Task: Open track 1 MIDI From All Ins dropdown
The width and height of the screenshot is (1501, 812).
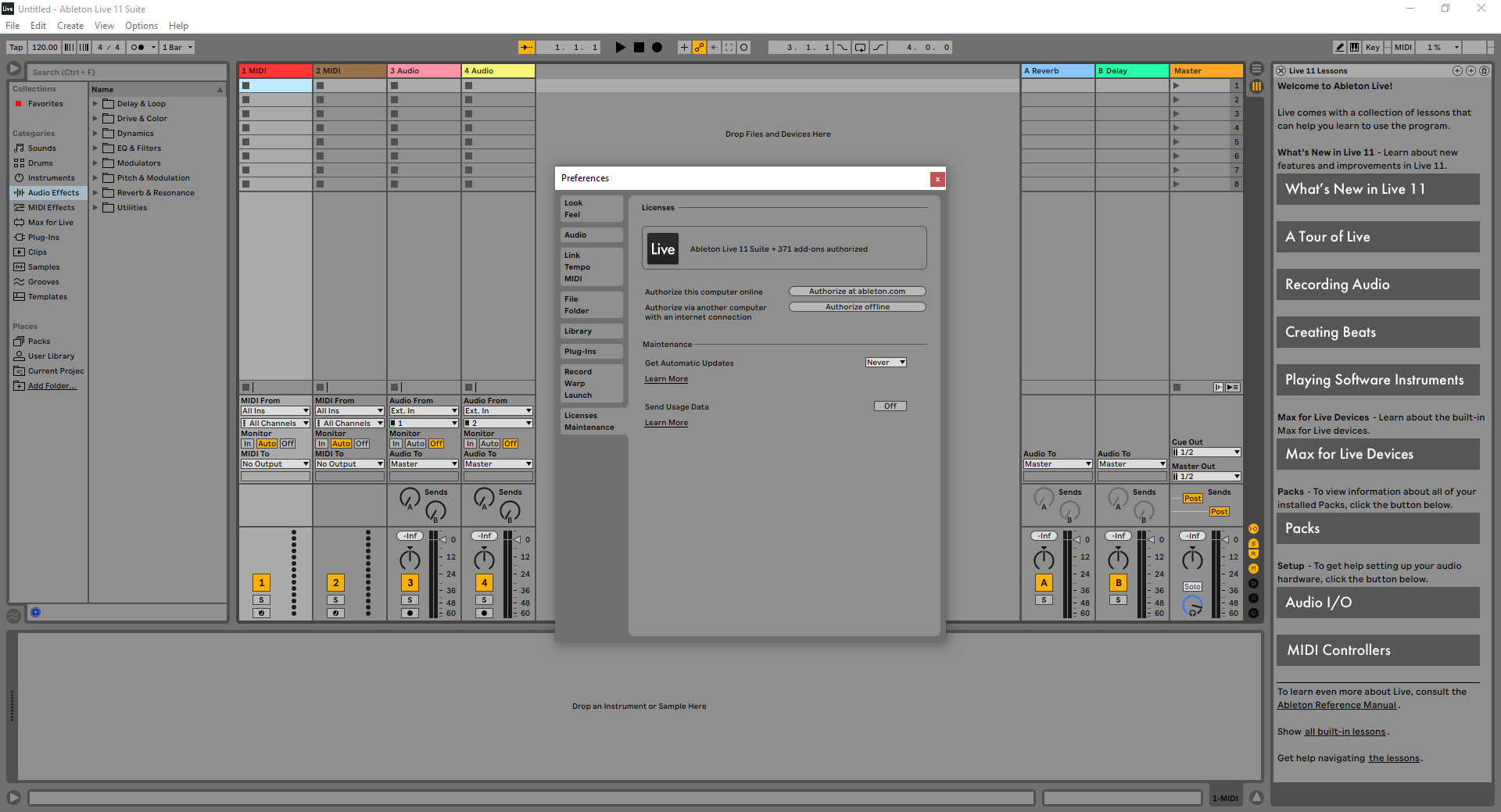Action: tap(275, 411)
